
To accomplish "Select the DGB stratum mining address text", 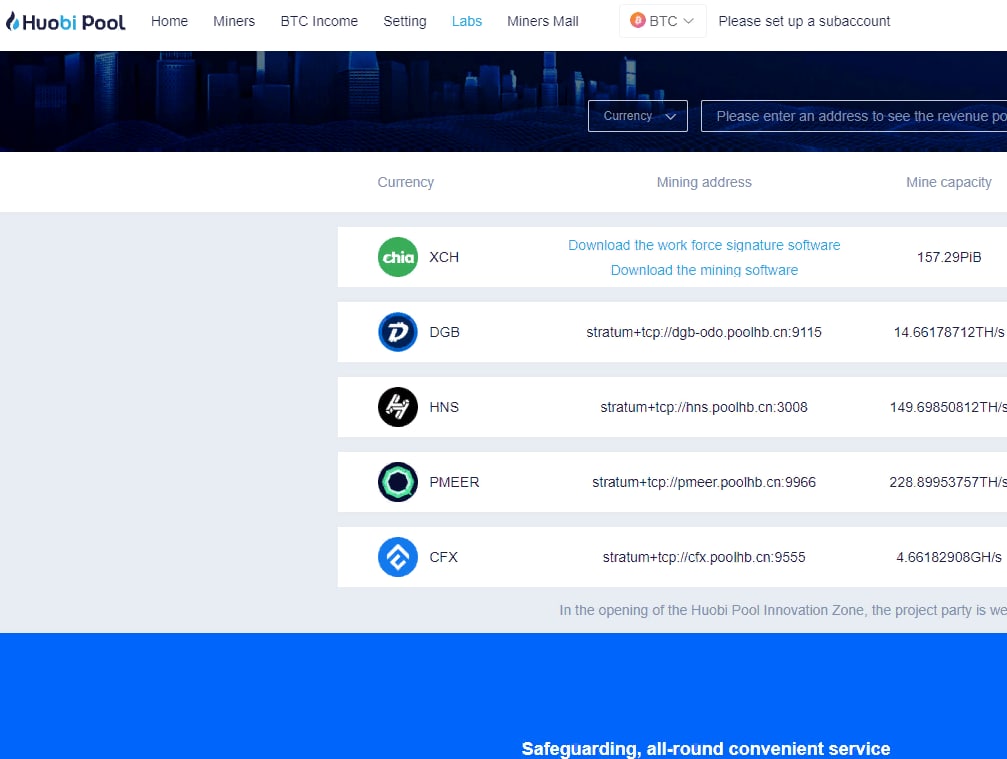I will tap(704, 332).
